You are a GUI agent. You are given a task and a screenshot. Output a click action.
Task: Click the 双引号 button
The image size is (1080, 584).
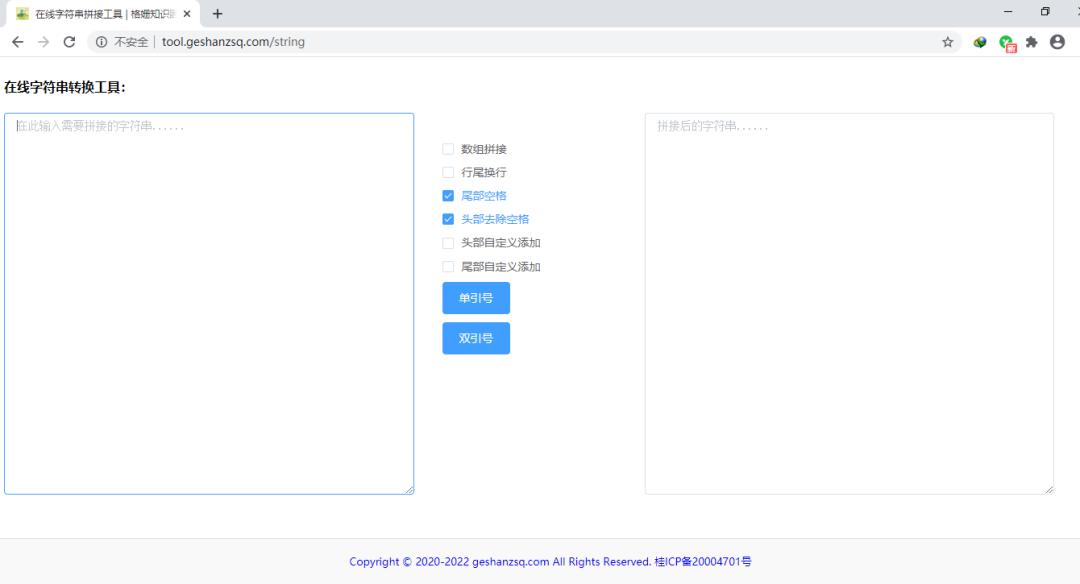(x=476, y=337)
